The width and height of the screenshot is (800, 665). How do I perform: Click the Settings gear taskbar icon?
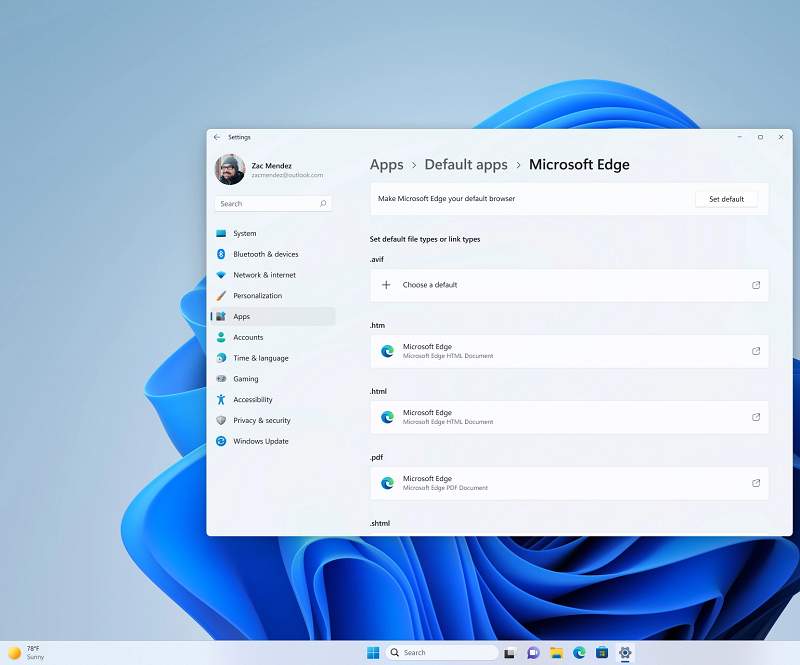click(625, 653)
